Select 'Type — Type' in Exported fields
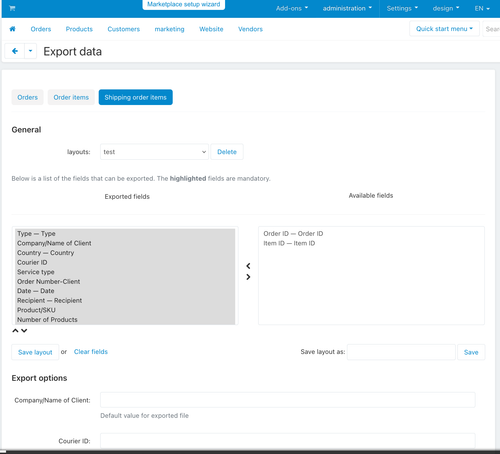Screen dimensions: 500x454 click(125, 234)
